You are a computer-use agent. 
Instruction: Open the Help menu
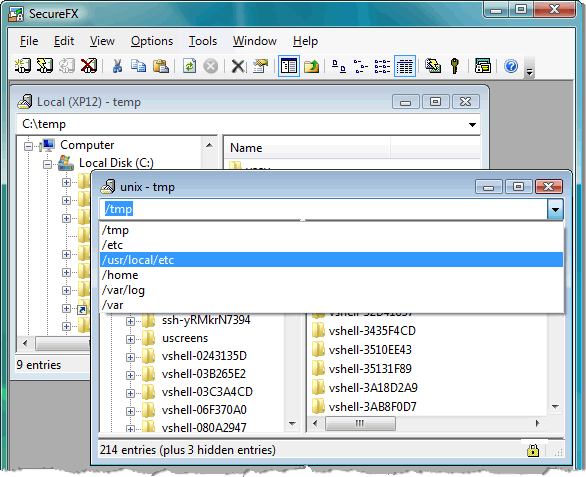(x=305, y=41)
